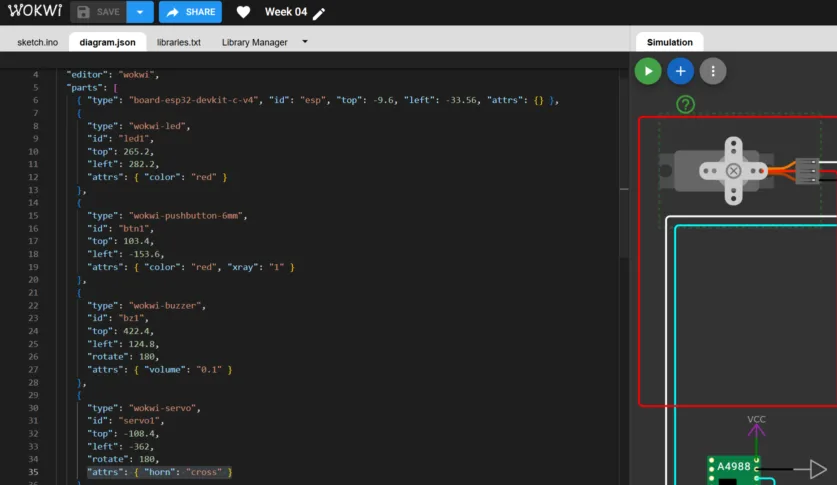Select the A4988 driver chip
The image size is (837, 485).
pyautogui.click(x=734, y=470)
